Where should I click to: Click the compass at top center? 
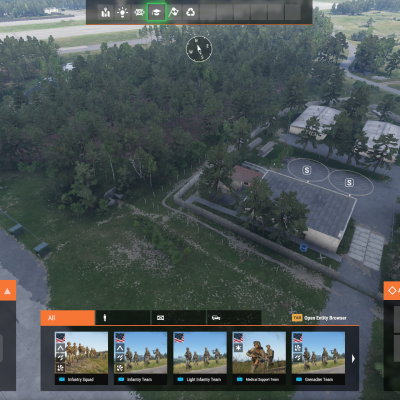(x=199, y=49)
